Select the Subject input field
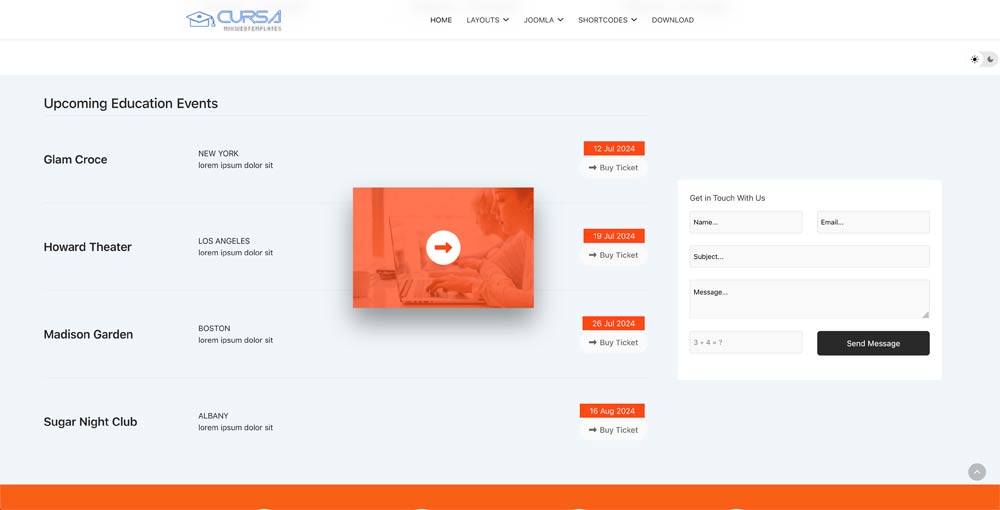Image resolution: width=1000 pixels, height=510 pixels. [x=809, y=257]
